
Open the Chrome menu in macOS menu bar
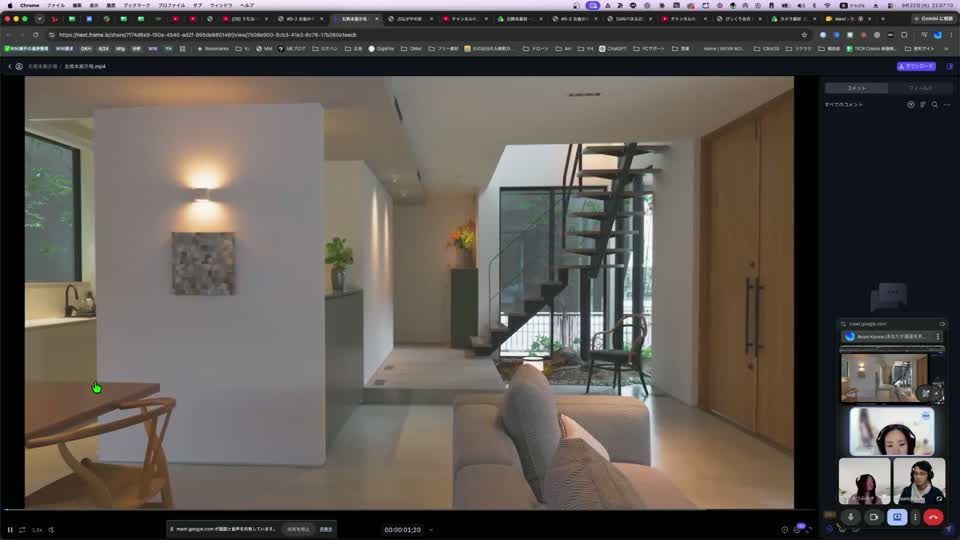pos(29,5)
